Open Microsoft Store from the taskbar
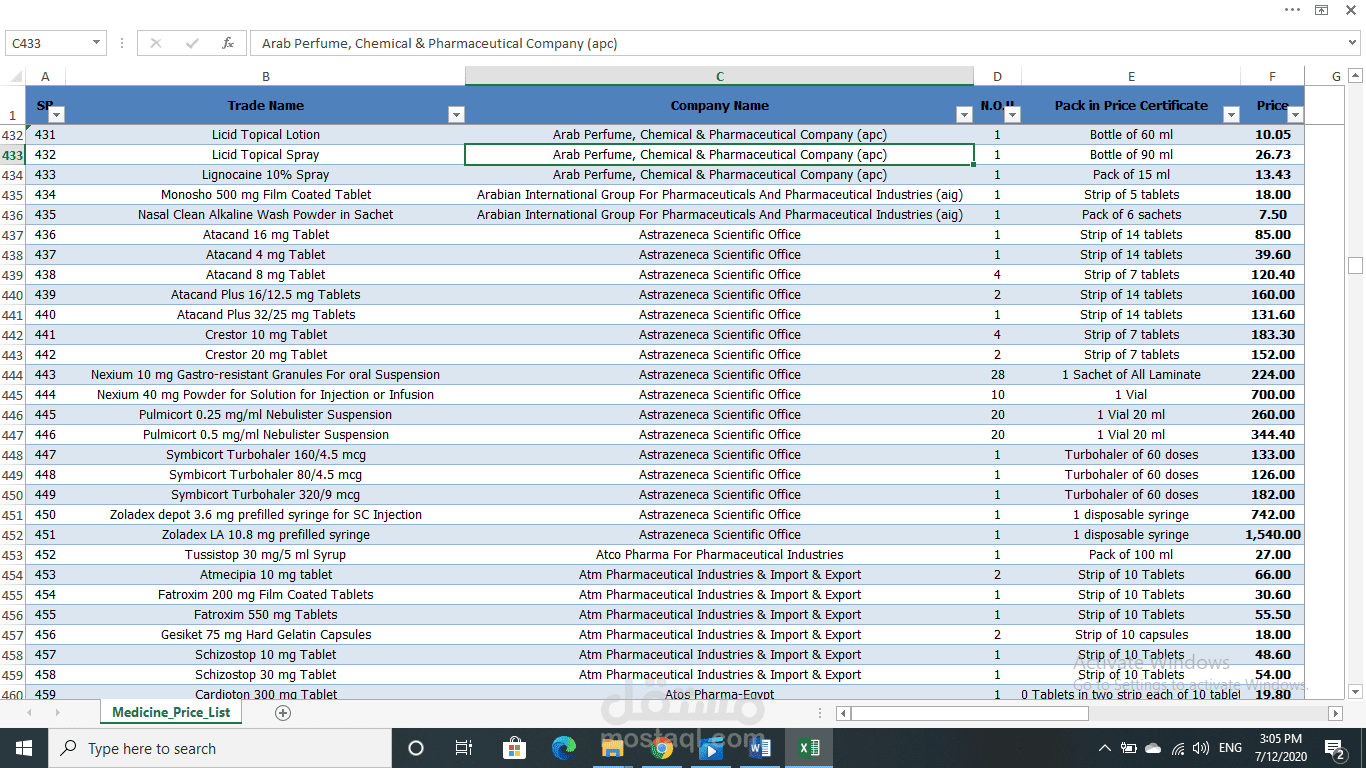This screenshot has height=768, width=1366. click(514, 748)
